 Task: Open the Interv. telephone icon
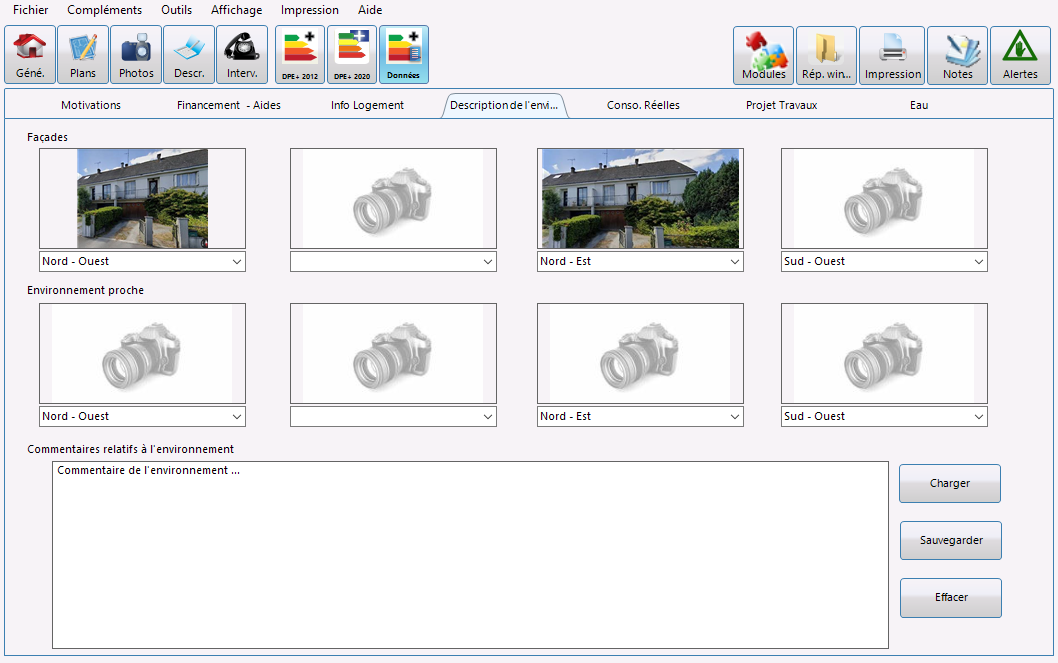pos(242,55)
